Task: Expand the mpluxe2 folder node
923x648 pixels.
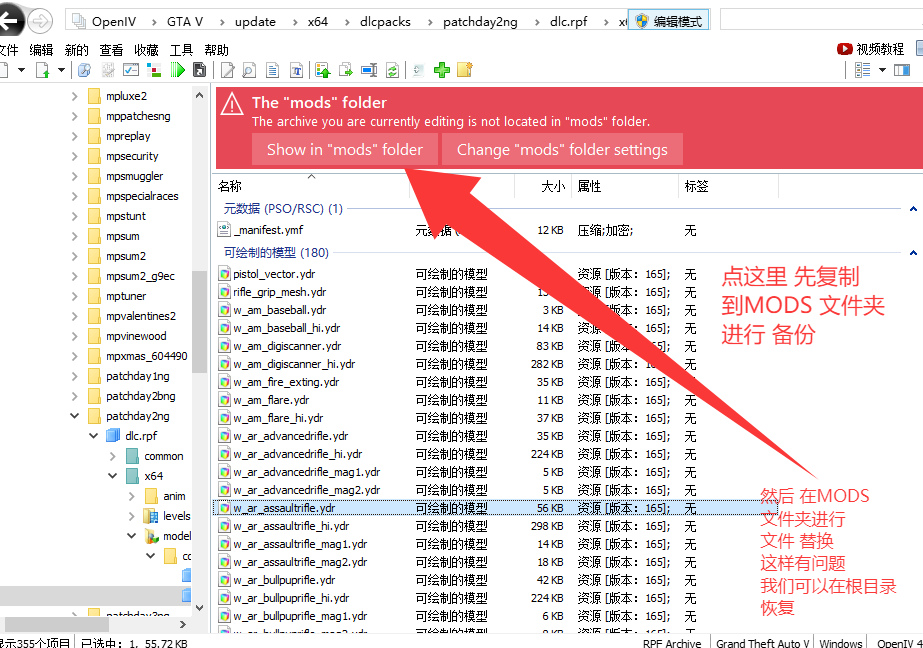Action: (75, 96)
